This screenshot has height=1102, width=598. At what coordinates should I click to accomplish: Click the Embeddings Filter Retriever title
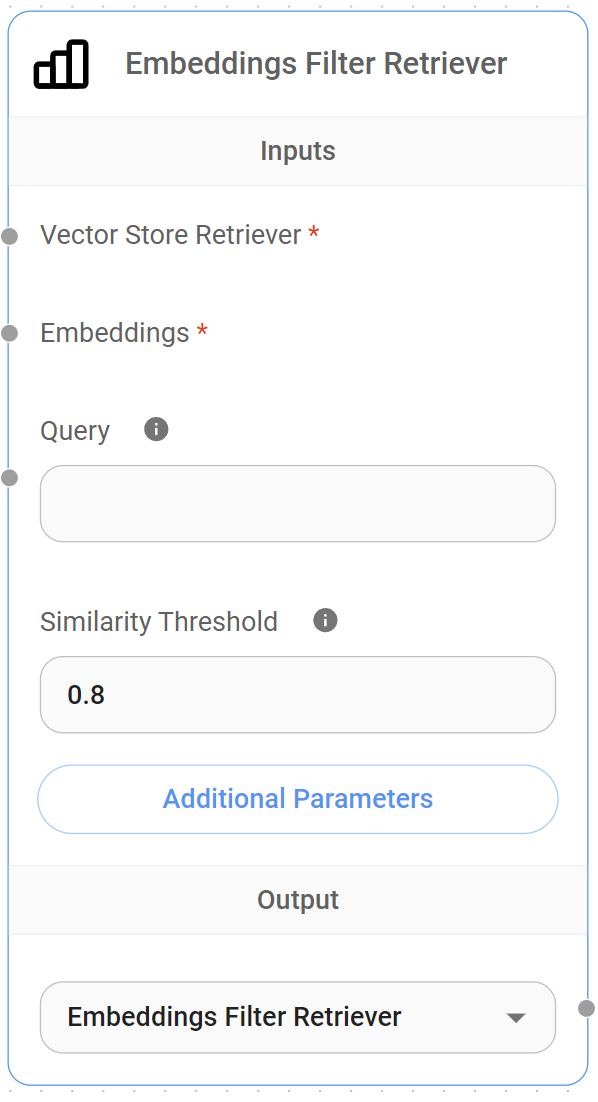coord(315,63)
